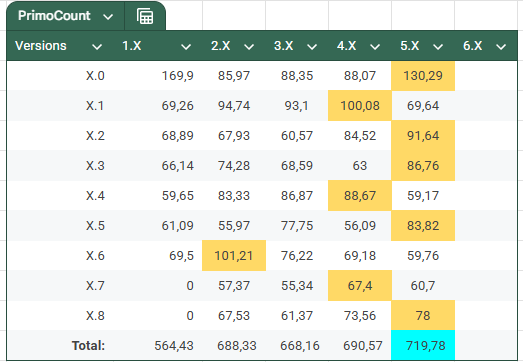Open the 4.X column dropdown arrow
Image resolution: width=523 pixels, height=362 pixels.
coord(375,47)
